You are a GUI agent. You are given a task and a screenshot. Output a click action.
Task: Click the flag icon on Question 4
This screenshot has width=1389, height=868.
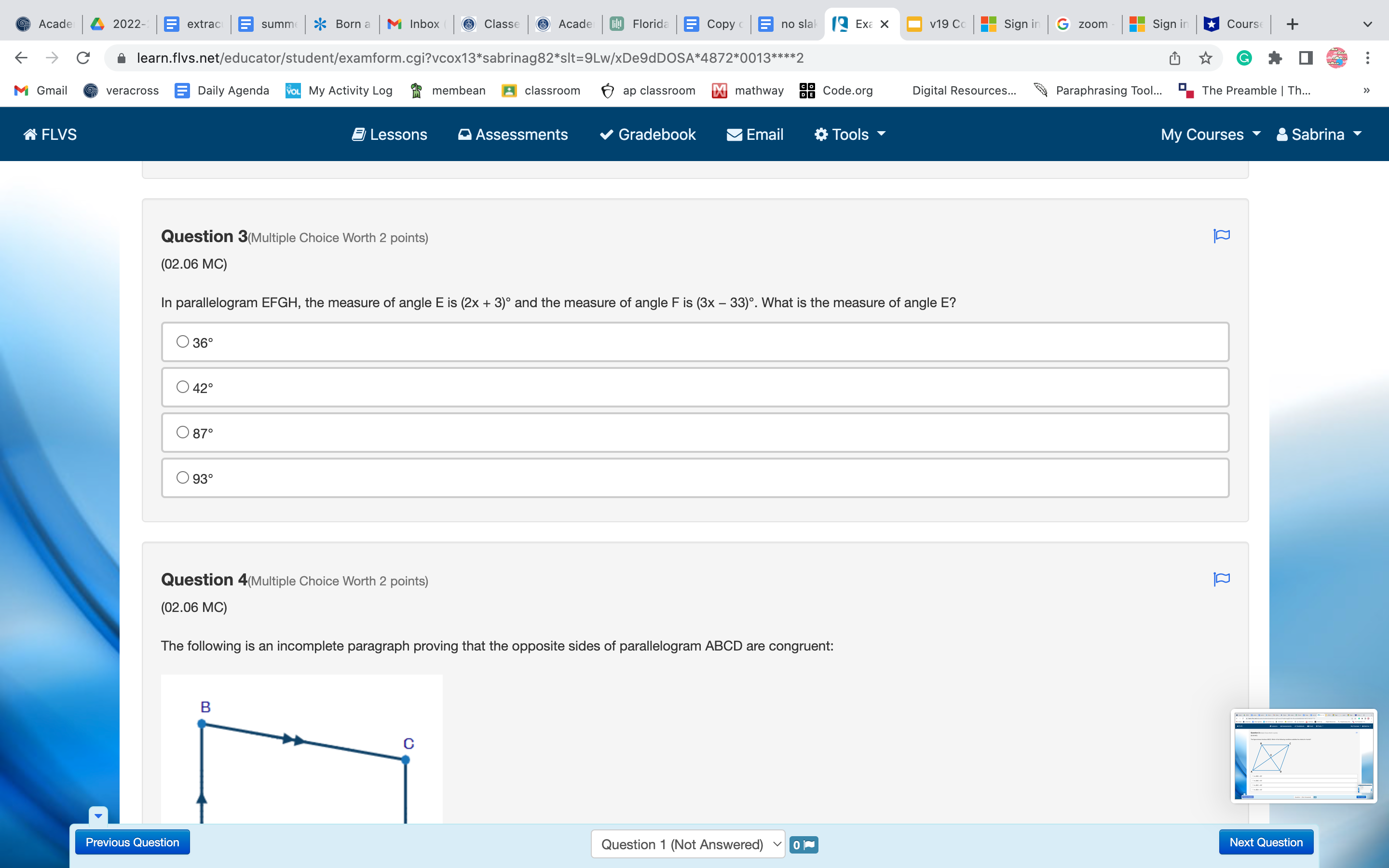click(x=1222, y=579)
